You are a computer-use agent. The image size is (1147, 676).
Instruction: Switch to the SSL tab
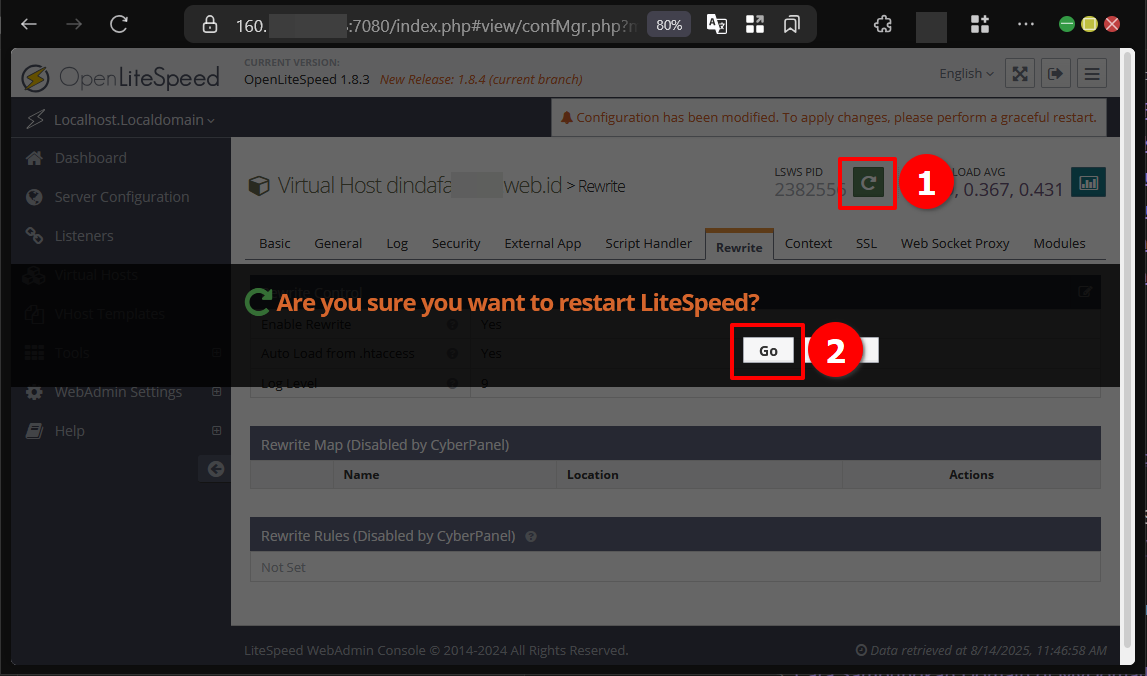[866, 244]
